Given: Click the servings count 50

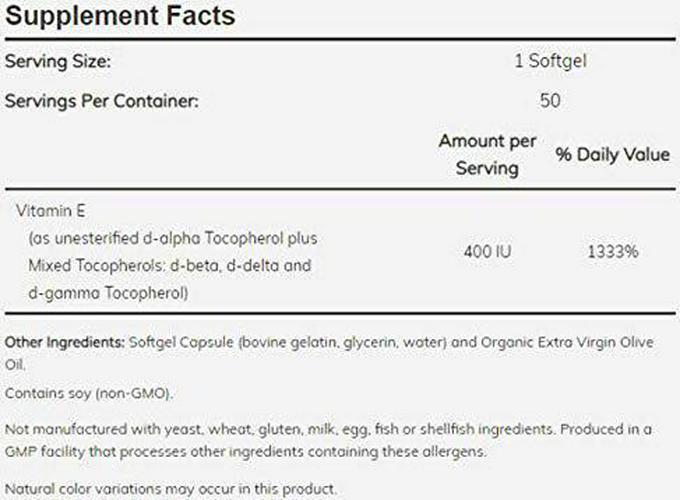Looking at the screenshot, I should [549, 100].
